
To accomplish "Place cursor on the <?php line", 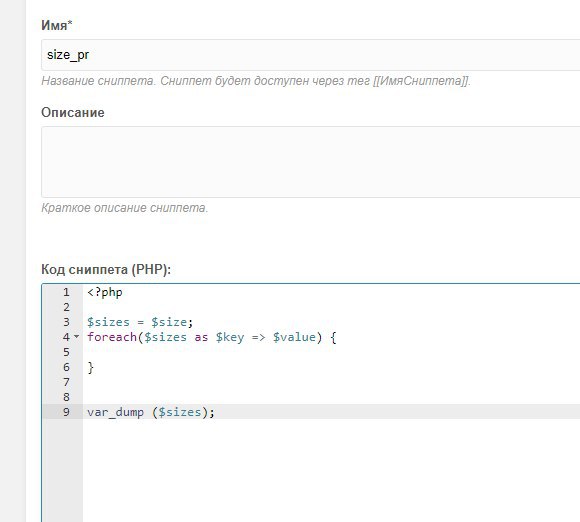I will (105, 292).
